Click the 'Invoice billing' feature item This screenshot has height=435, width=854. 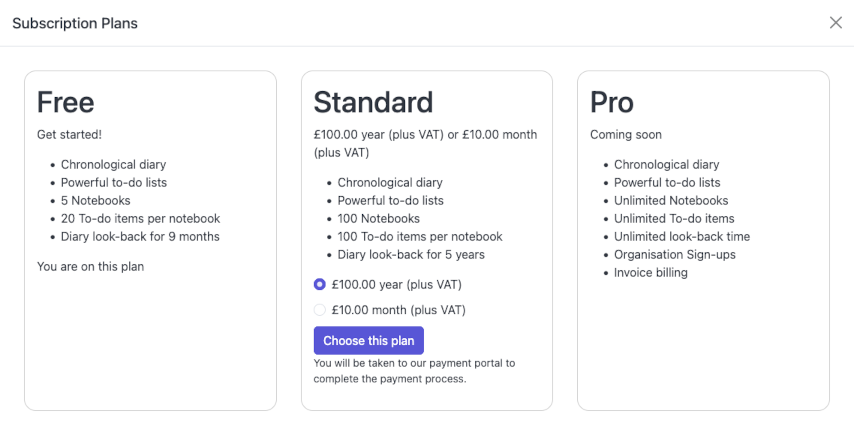point(651,272)
